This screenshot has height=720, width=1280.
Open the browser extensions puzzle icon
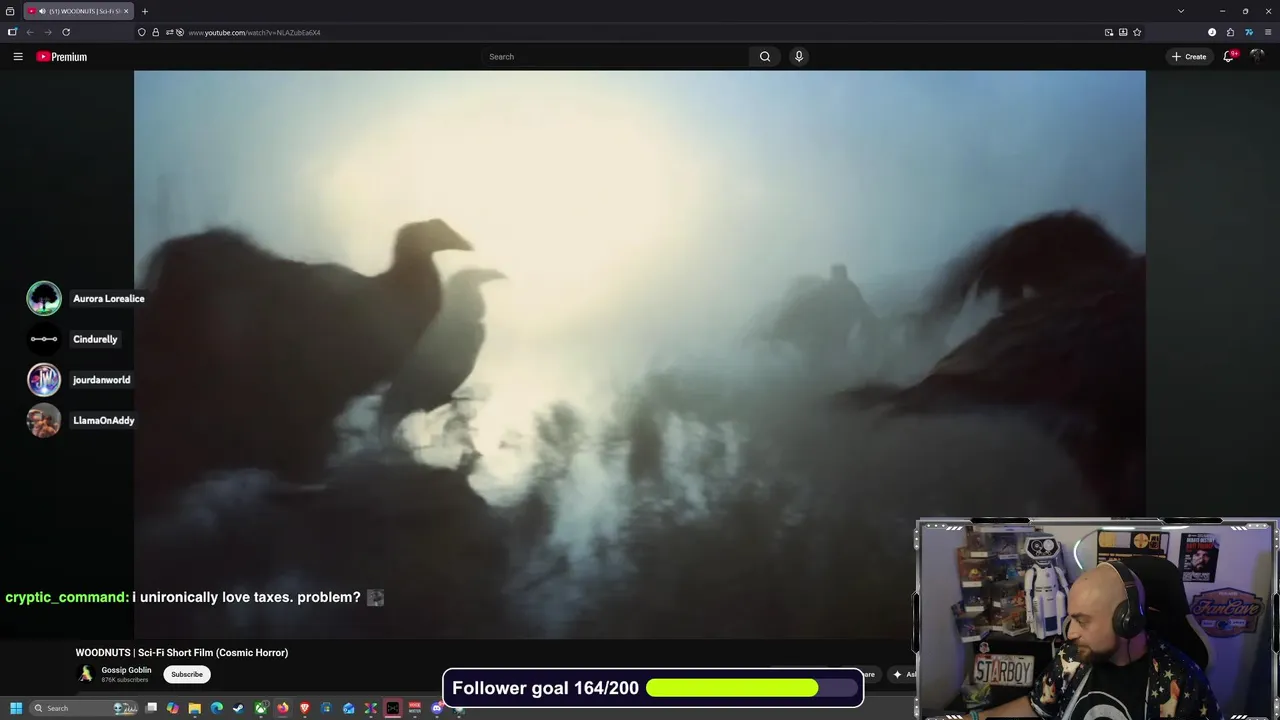point(1230,32)
